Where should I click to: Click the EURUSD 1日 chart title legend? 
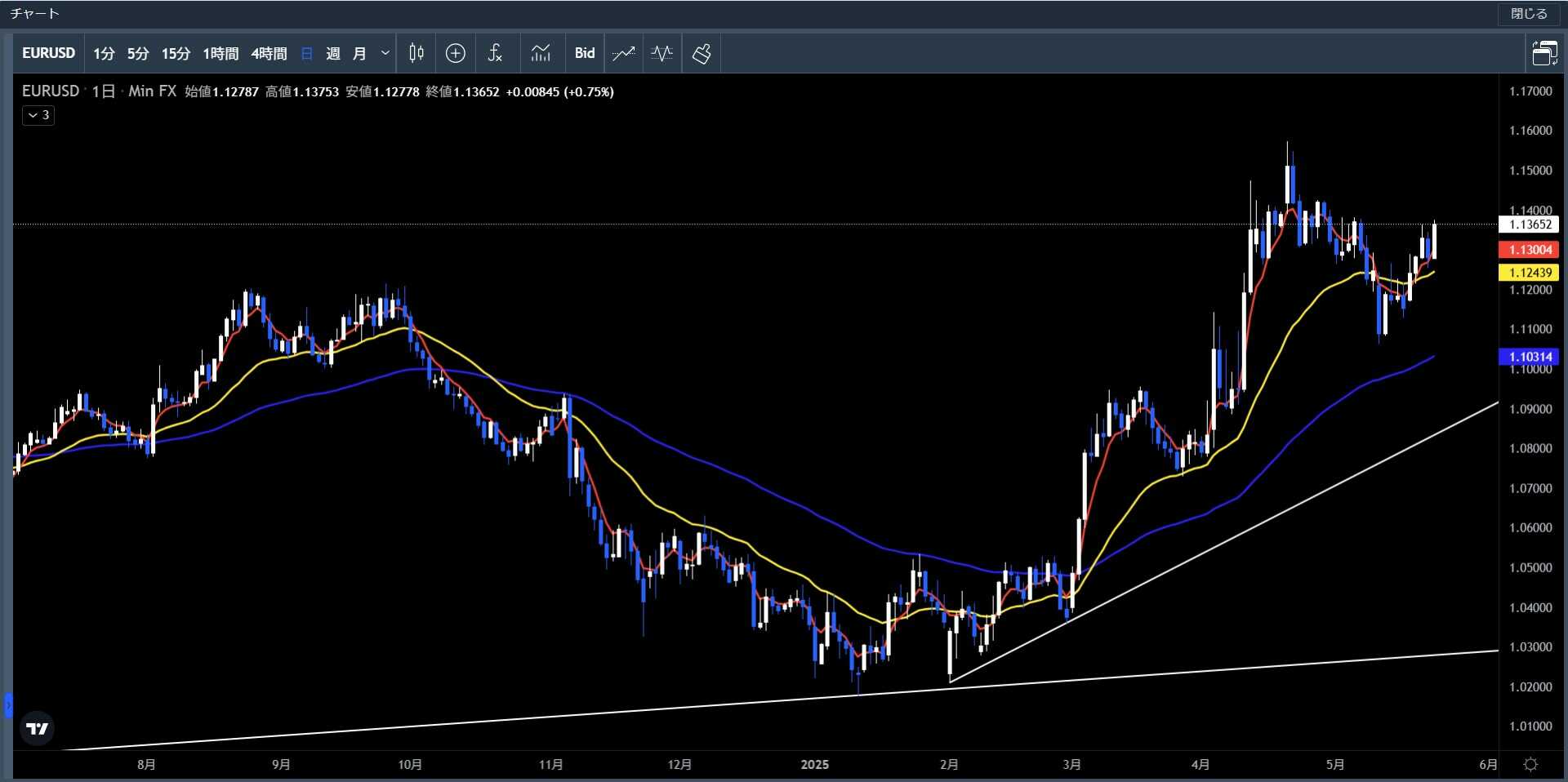(99, 91)
